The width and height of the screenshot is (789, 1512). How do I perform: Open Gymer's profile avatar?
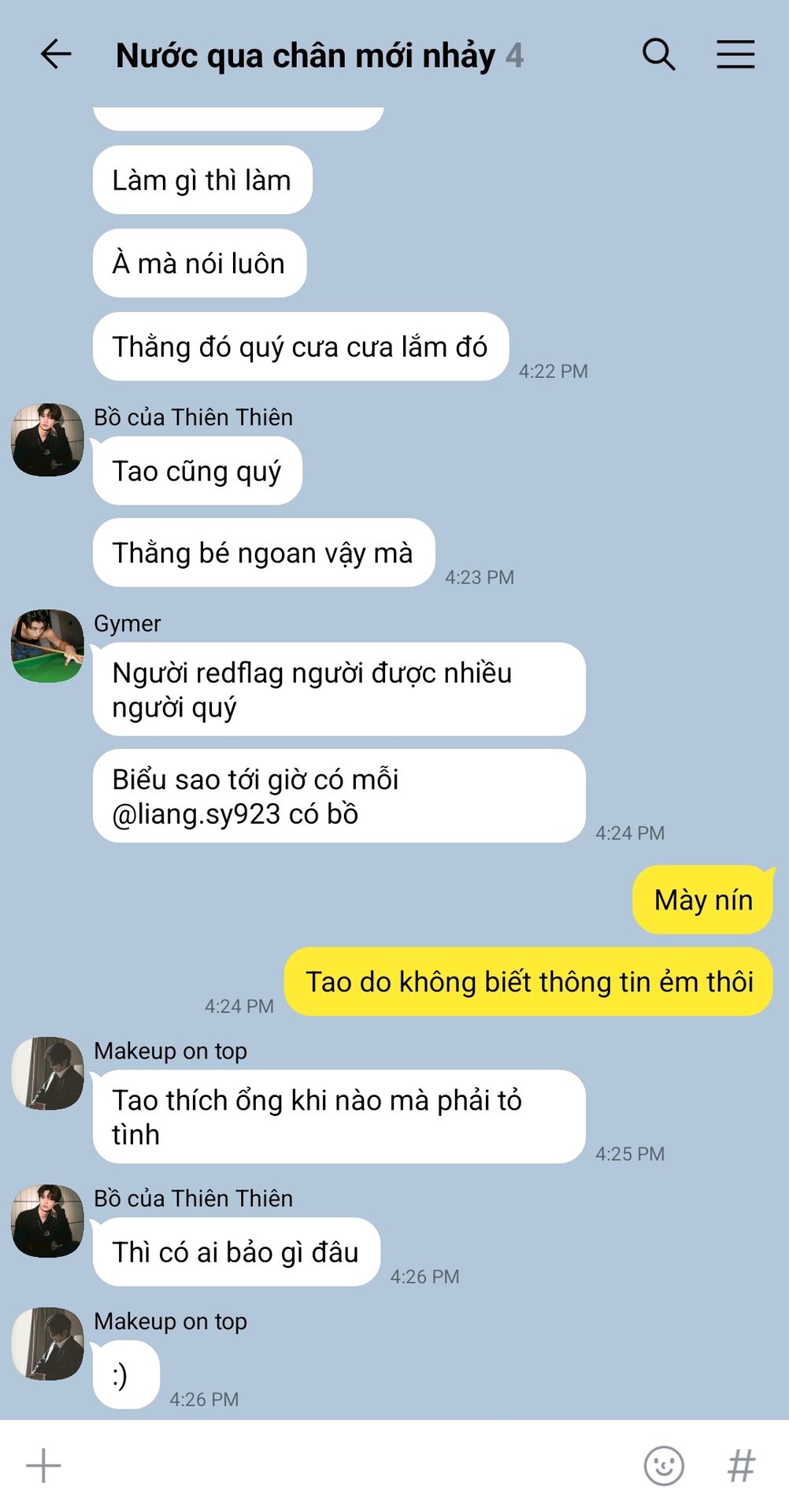point(47,646)
